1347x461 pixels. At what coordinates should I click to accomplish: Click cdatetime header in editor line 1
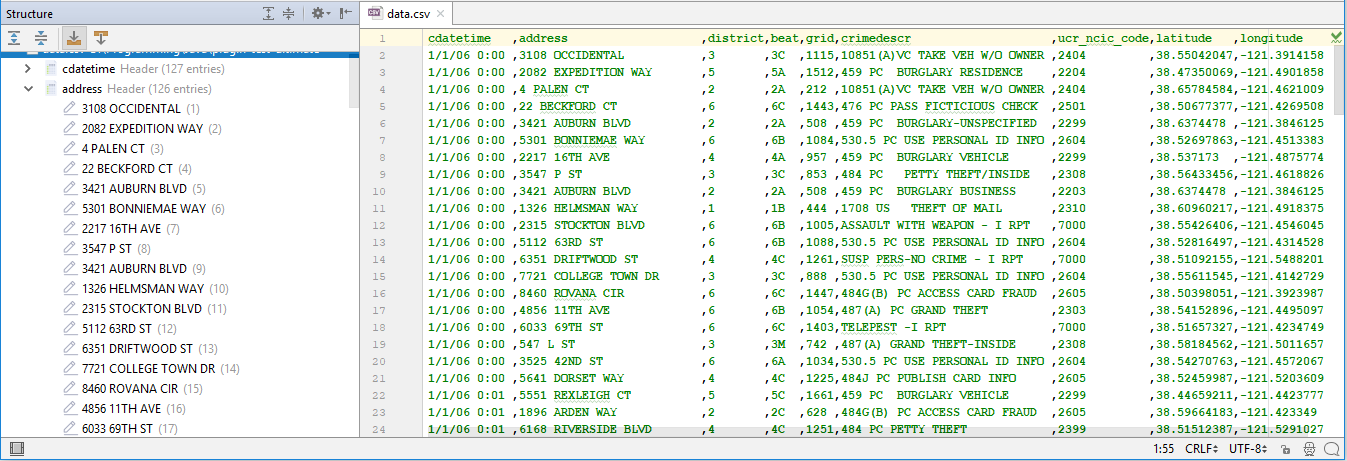pyautogui.click(x=459, y=38)
